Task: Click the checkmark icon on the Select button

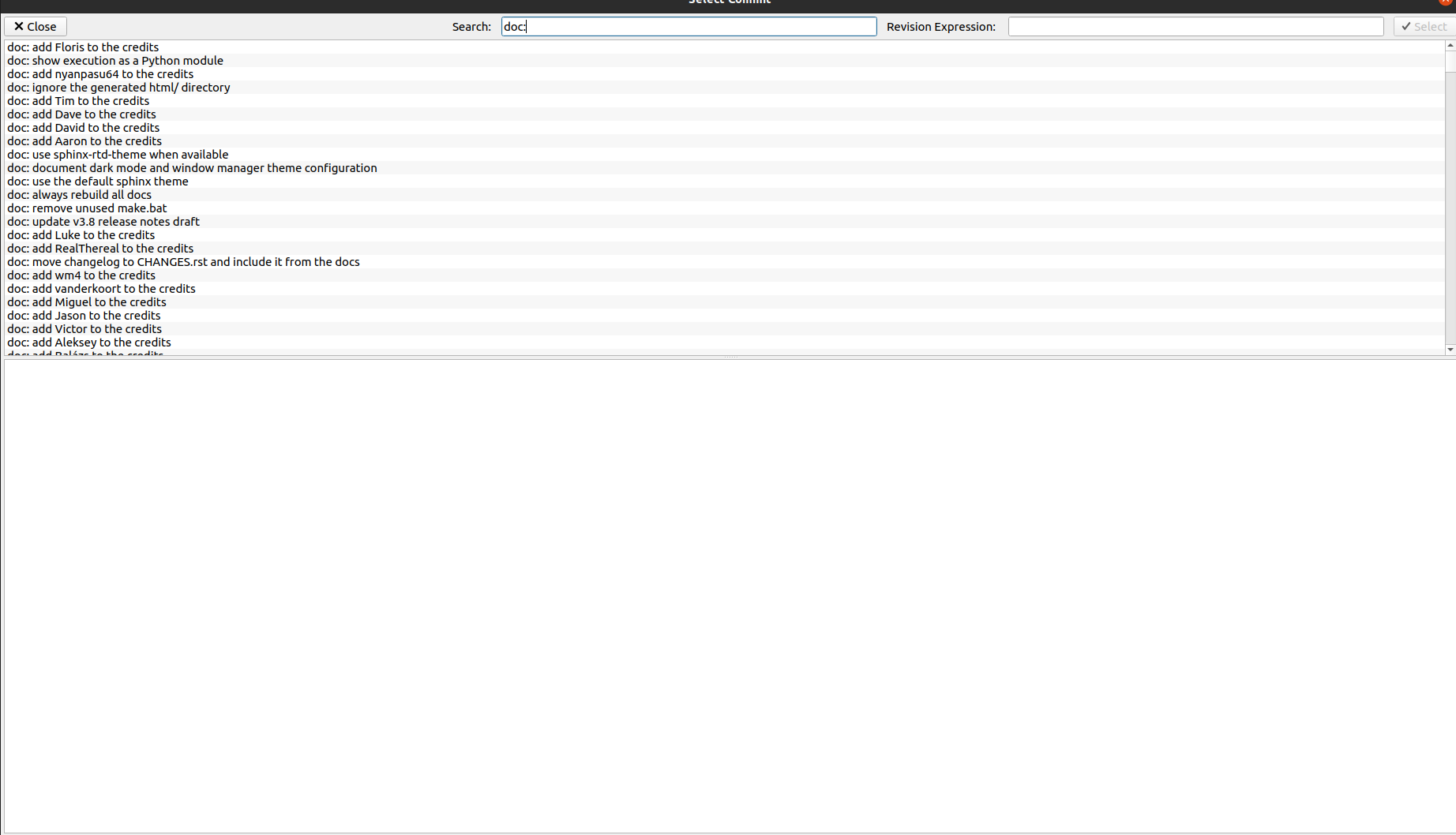Action: coord(1405,26)
